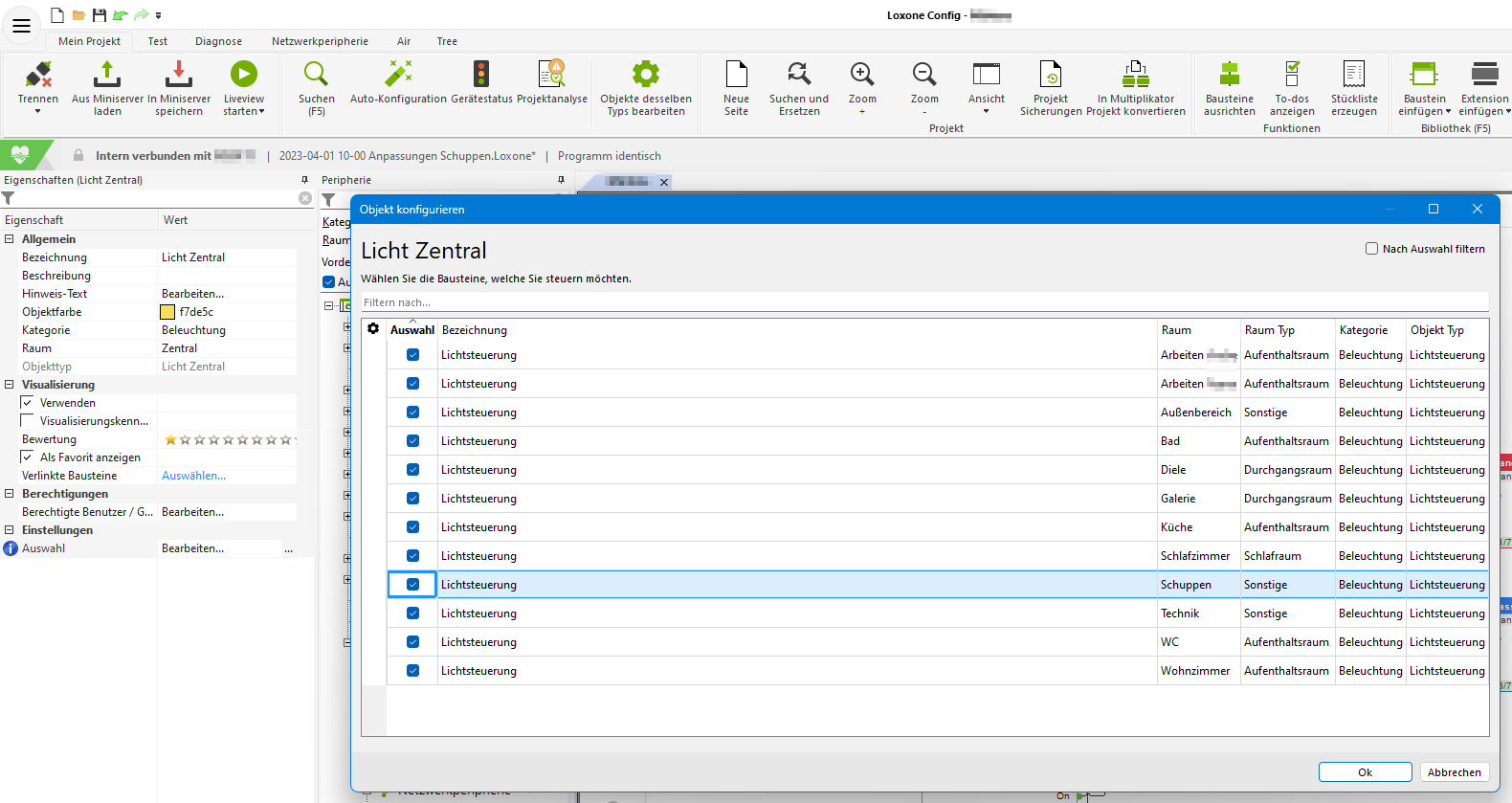Open ellipsis button on Auswahl row
1512x803 pixels.
[x=288, y=548]
